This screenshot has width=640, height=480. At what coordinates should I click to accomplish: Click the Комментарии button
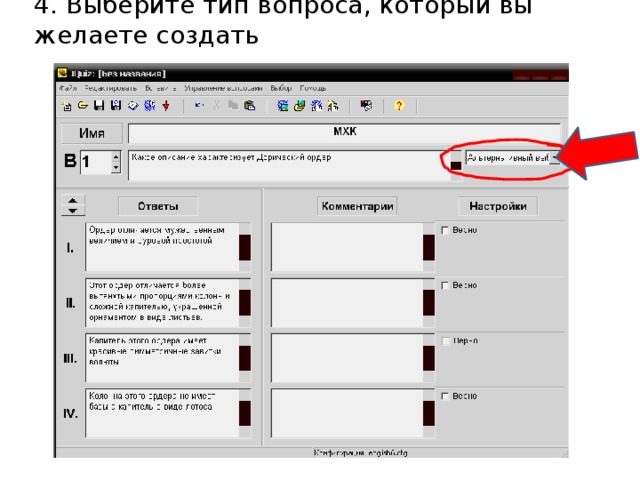pyautogui.click(x=357, y=206)
